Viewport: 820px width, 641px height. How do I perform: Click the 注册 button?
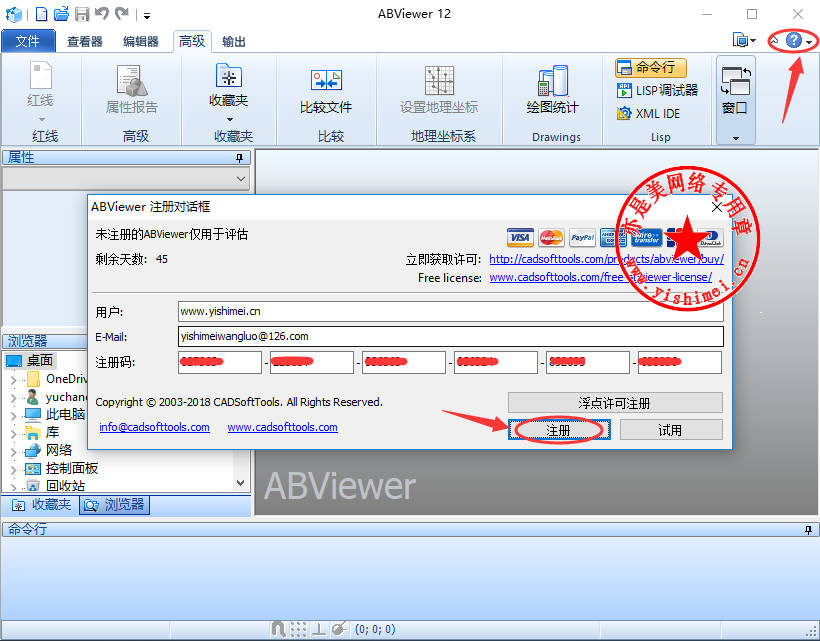[559, 430]
